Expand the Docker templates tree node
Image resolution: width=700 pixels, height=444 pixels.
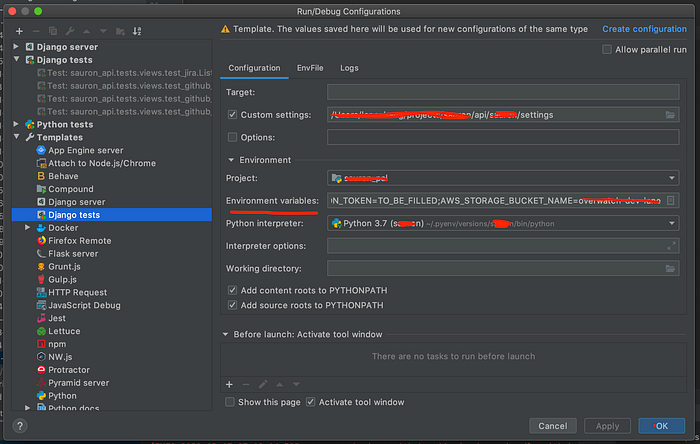28,228
